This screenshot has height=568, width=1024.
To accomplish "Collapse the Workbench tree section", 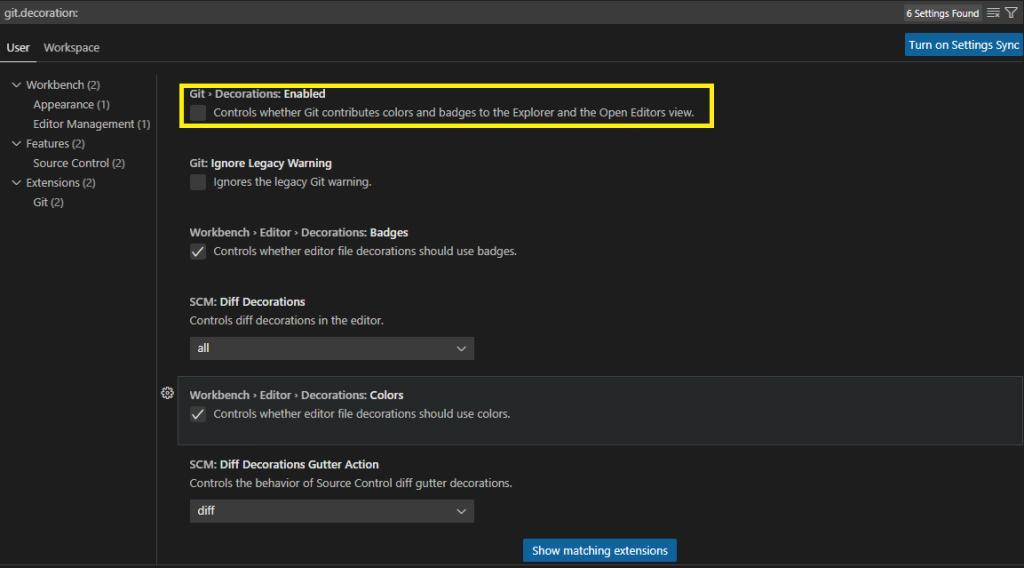I will click(x=17, y=85).
